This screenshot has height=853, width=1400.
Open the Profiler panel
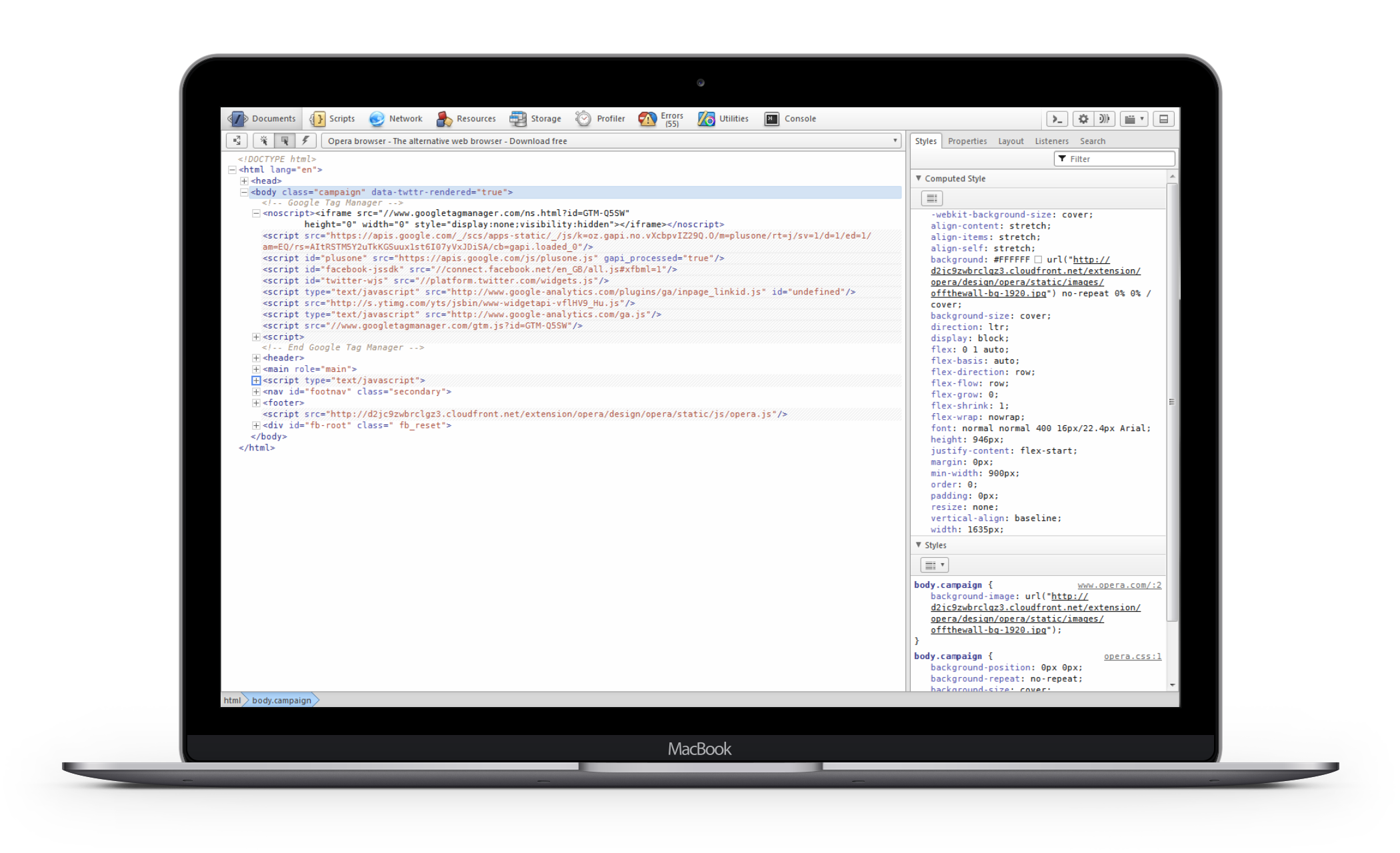tap(600, 119)
